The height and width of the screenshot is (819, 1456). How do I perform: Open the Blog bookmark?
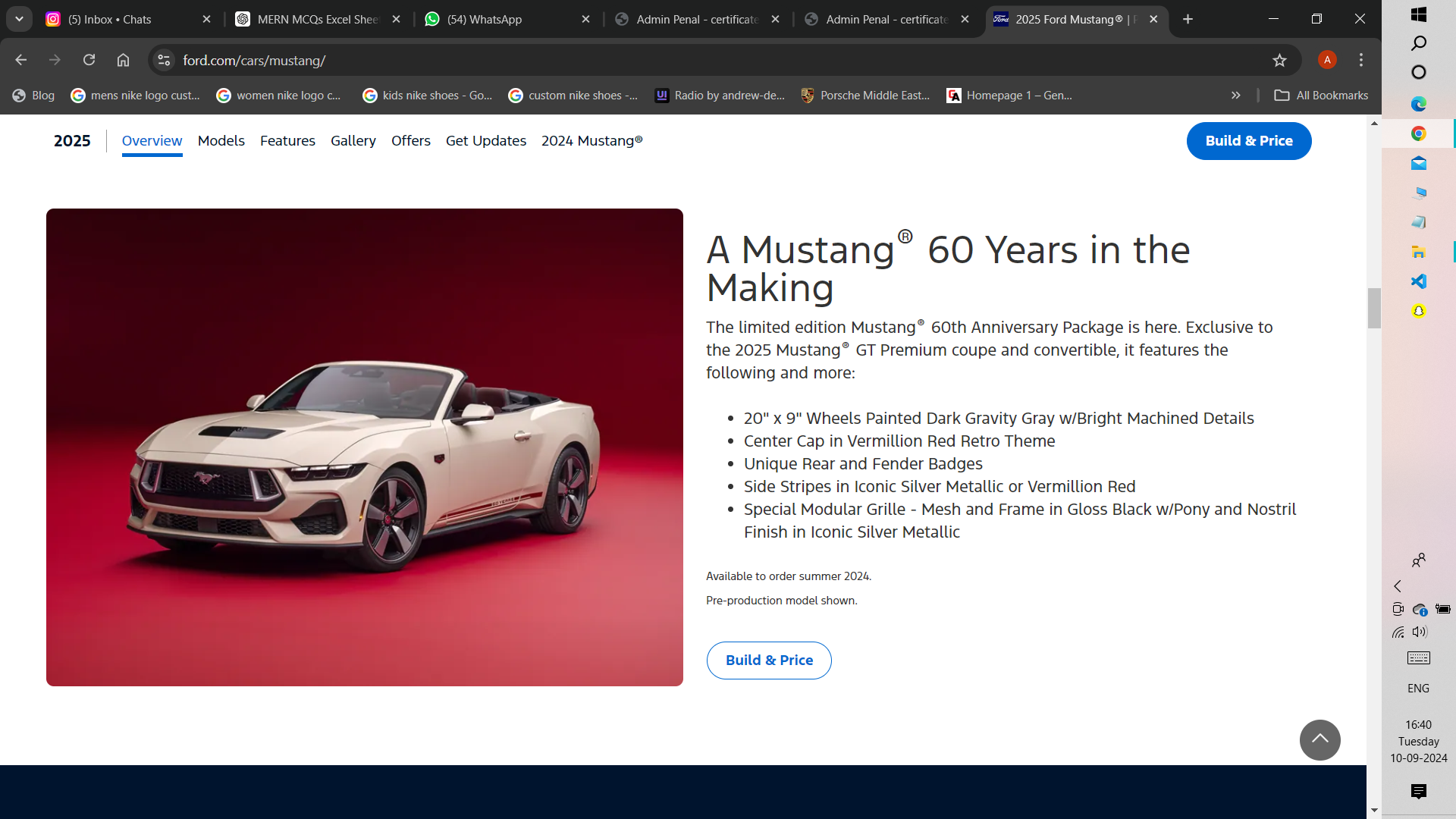tap(34, 96)
